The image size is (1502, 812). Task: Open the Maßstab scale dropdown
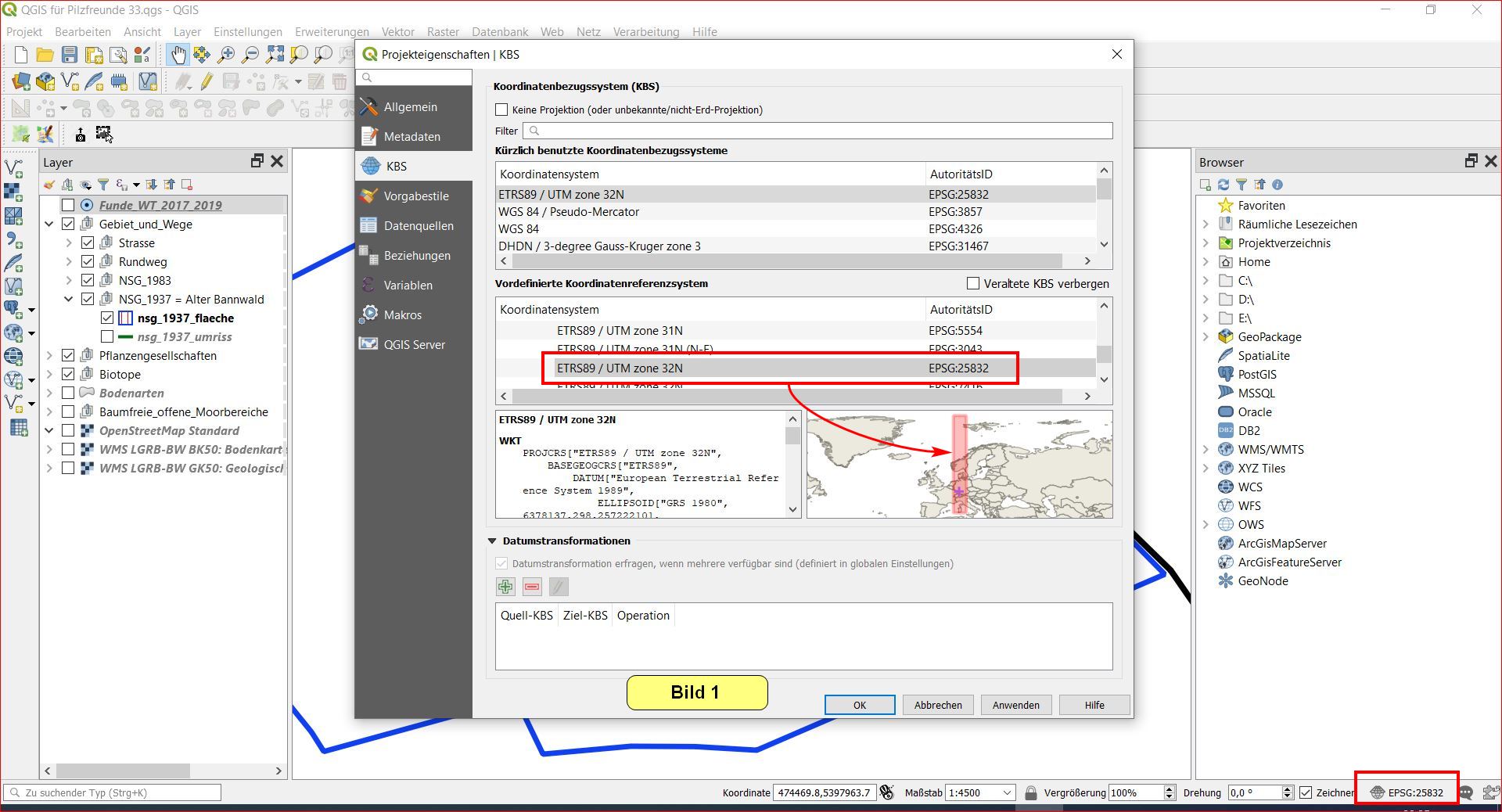(x=1006, y=792)
